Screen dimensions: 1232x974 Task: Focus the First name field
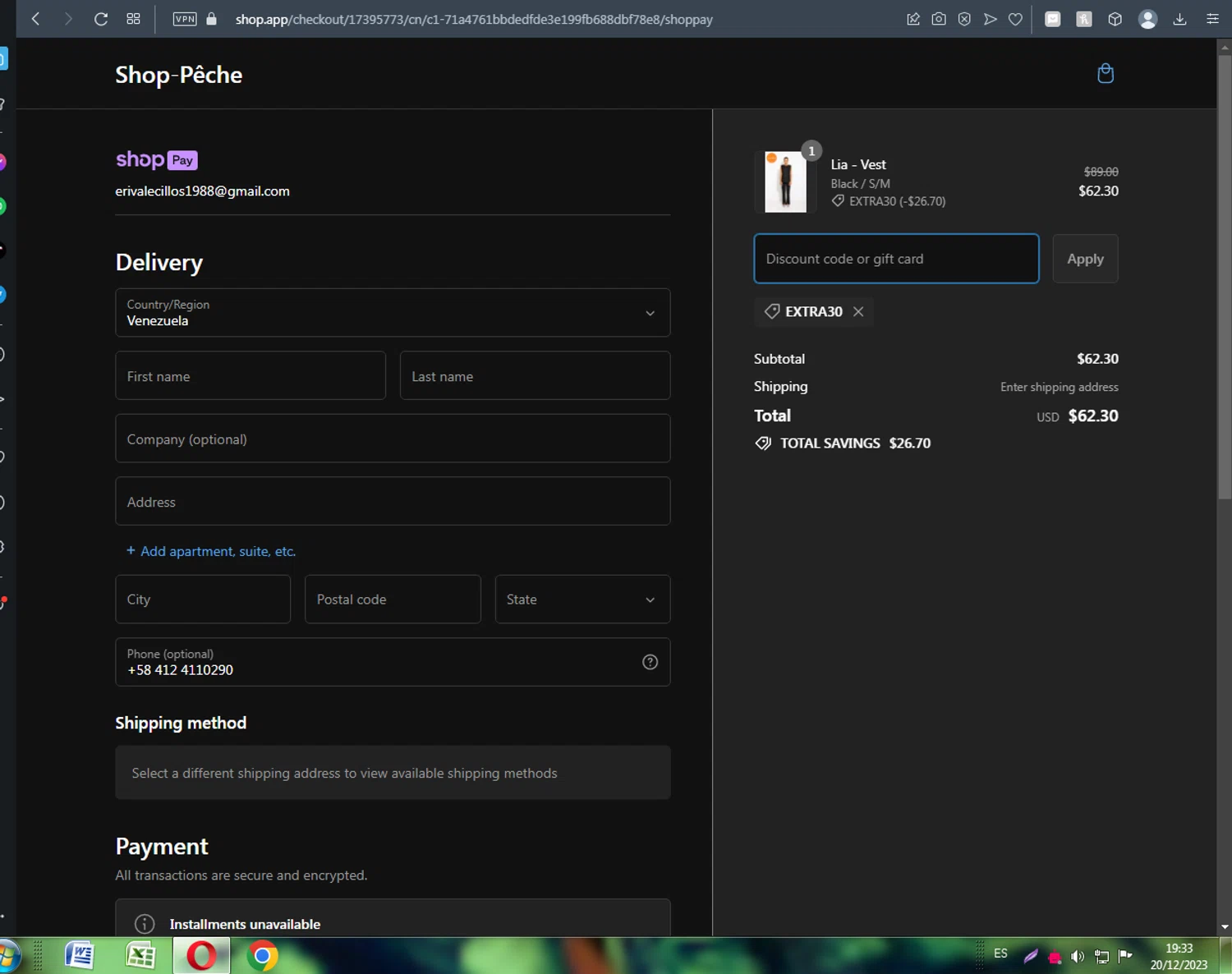251,375
